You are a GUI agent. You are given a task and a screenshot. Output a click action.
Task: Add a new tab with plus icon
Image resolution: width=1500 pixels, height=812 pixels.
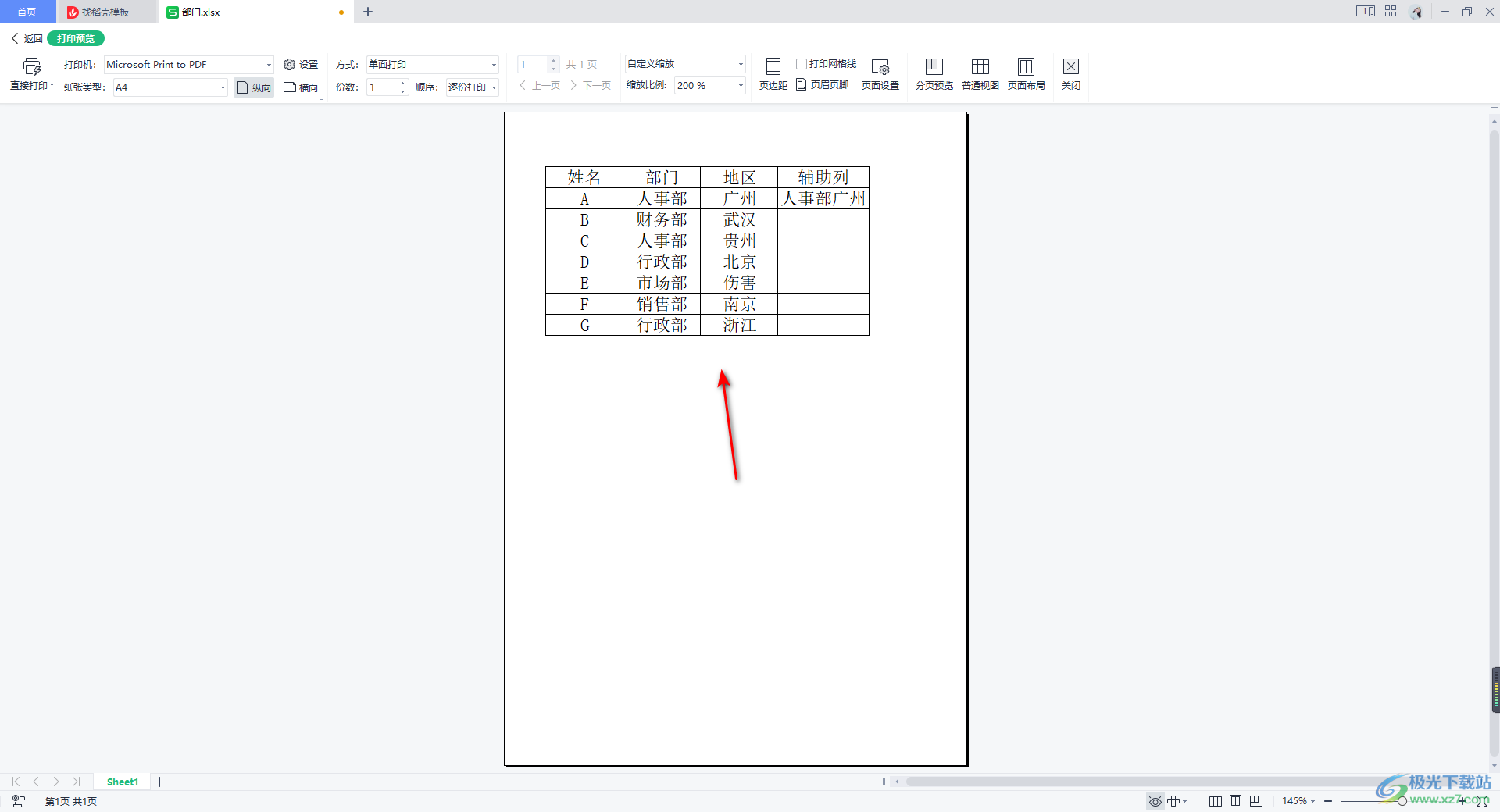tap(368, 12)
